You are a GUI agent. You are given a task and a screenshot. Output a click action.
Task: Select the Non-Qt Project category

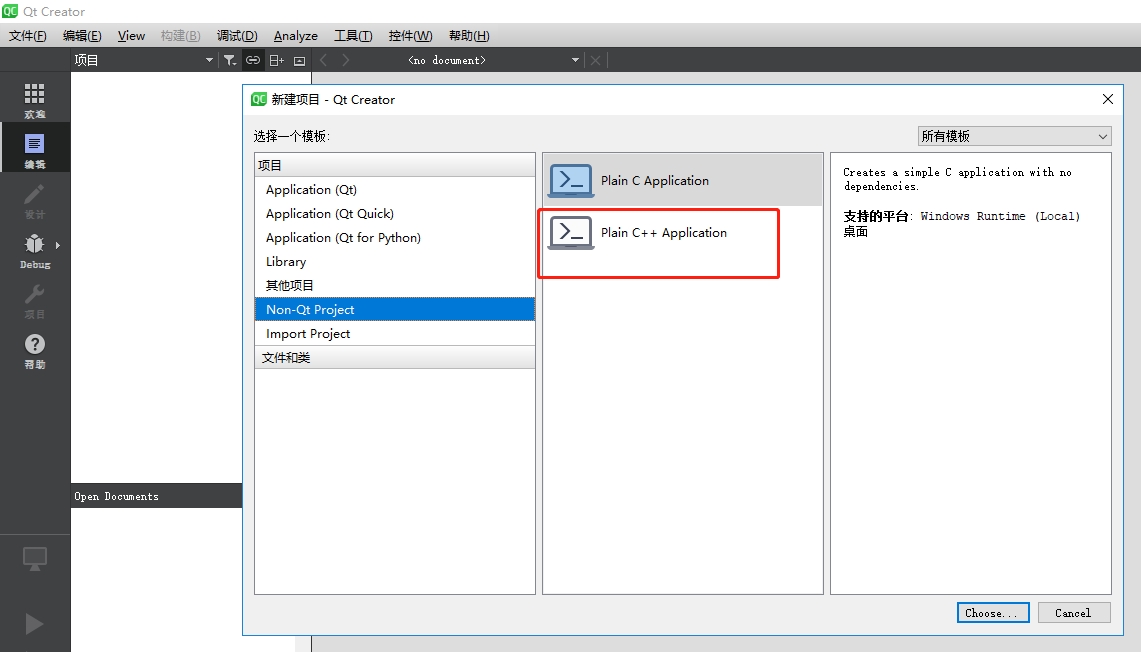point(395,310)
